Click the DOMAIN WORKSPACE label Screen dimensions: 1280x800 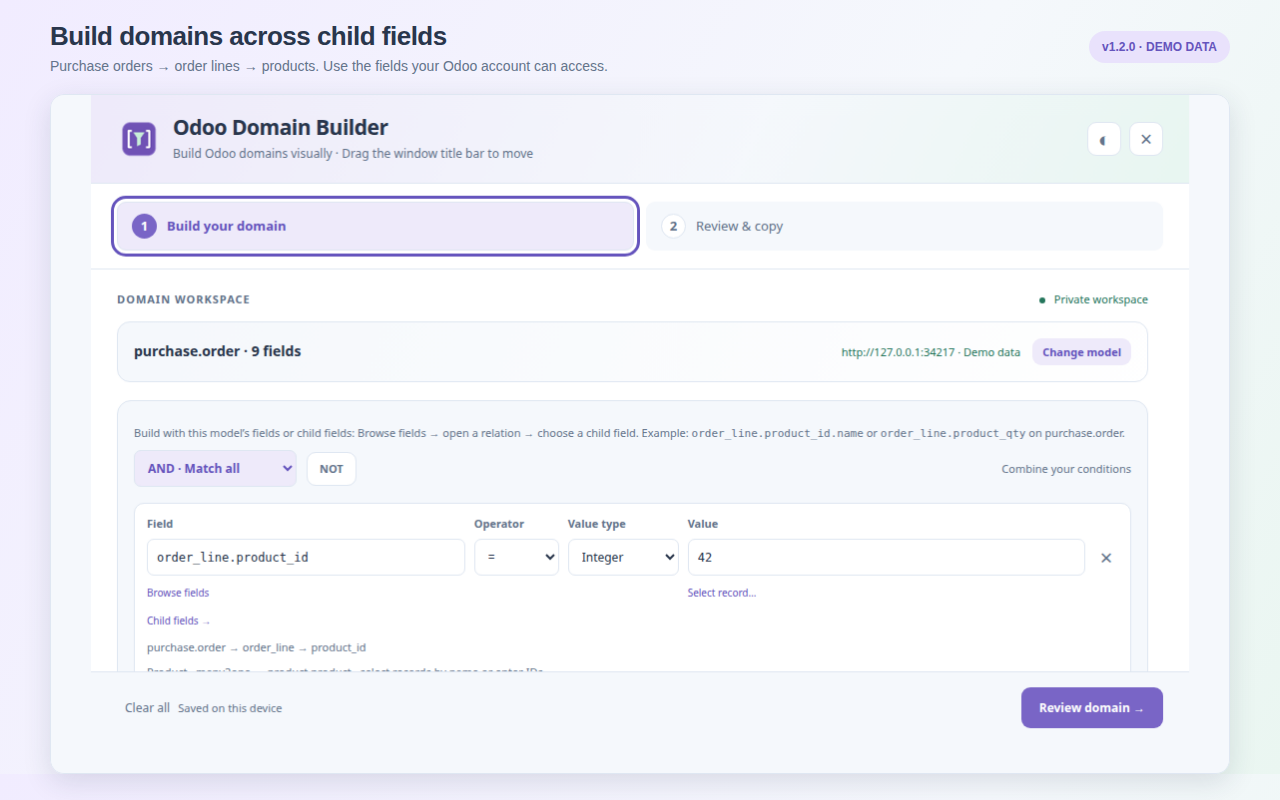[x=183, y=300]
